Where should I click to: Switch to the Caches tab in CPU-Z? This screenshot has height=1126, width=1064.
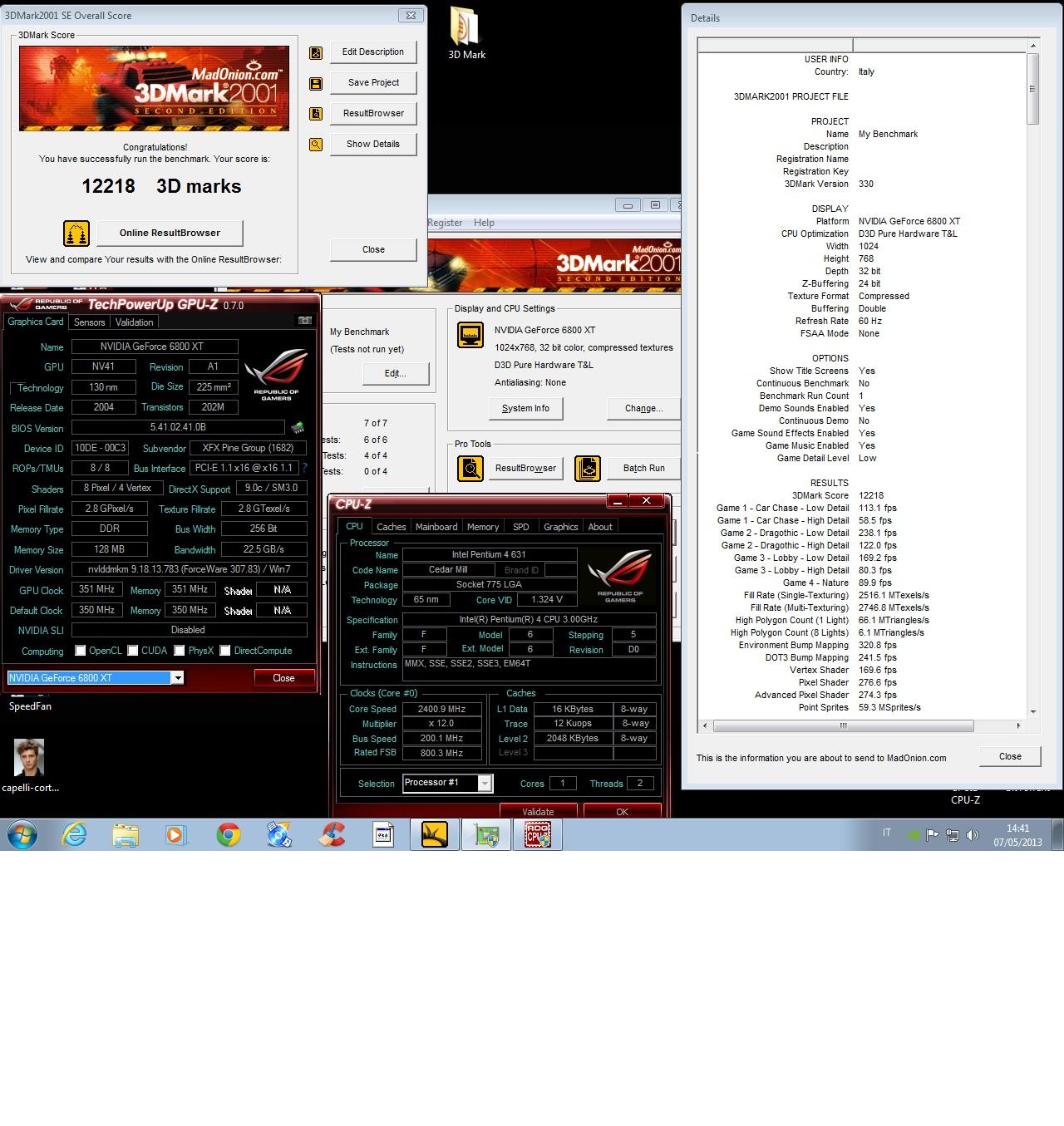[392, 527]
